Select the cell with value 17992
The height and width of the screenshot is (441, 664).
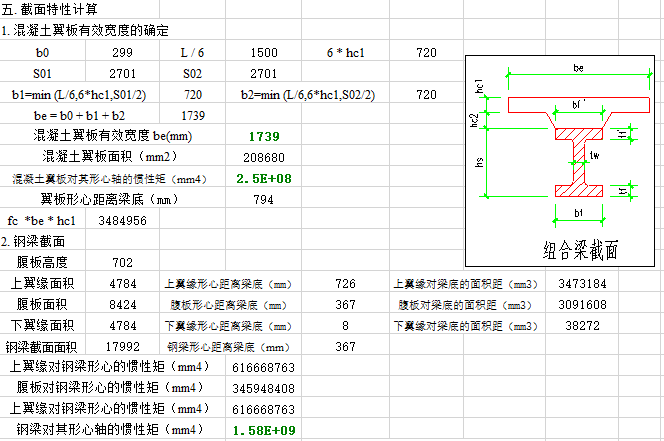pyautogui.click(x=122, y=347)
